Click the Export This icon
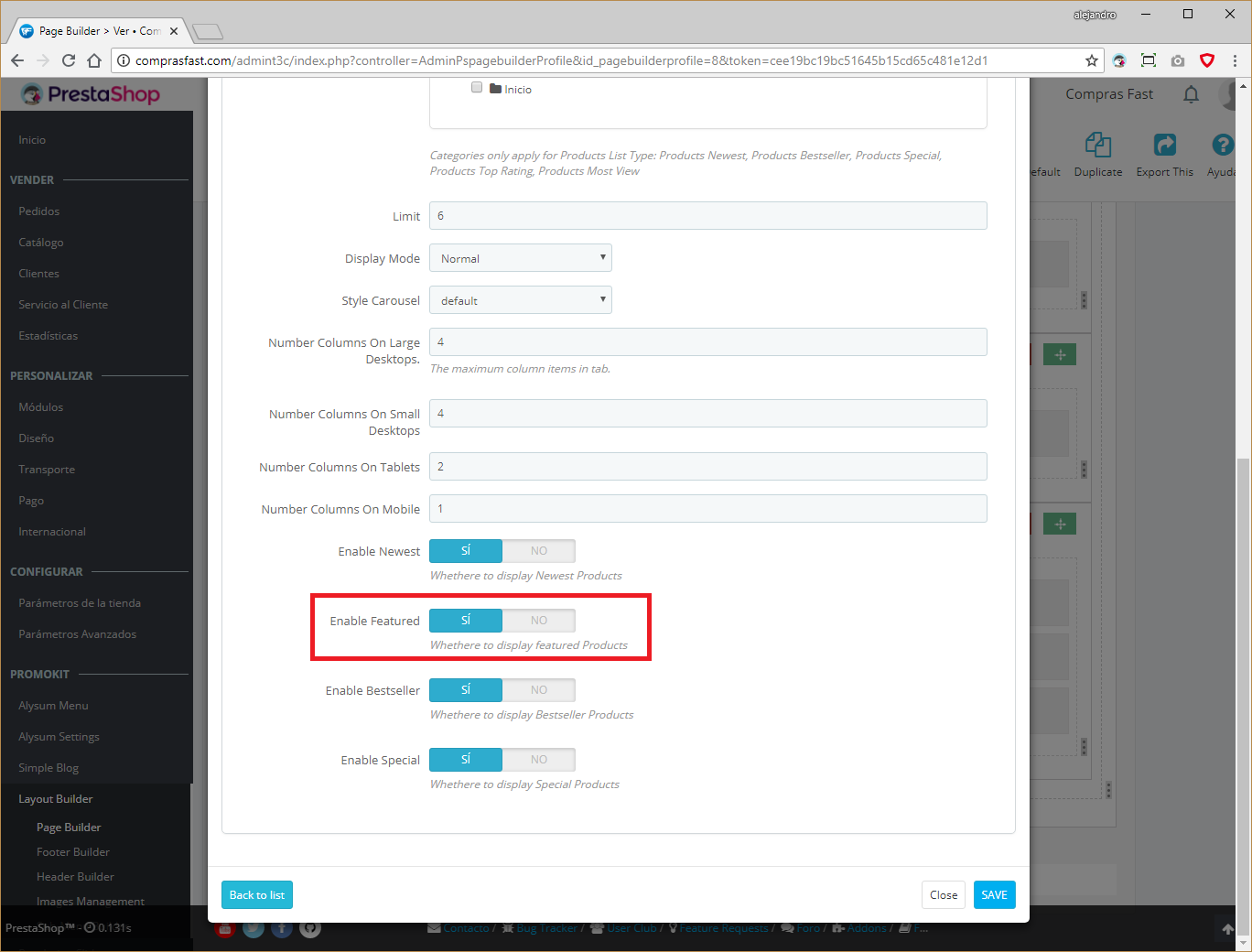 (1165, 145)
